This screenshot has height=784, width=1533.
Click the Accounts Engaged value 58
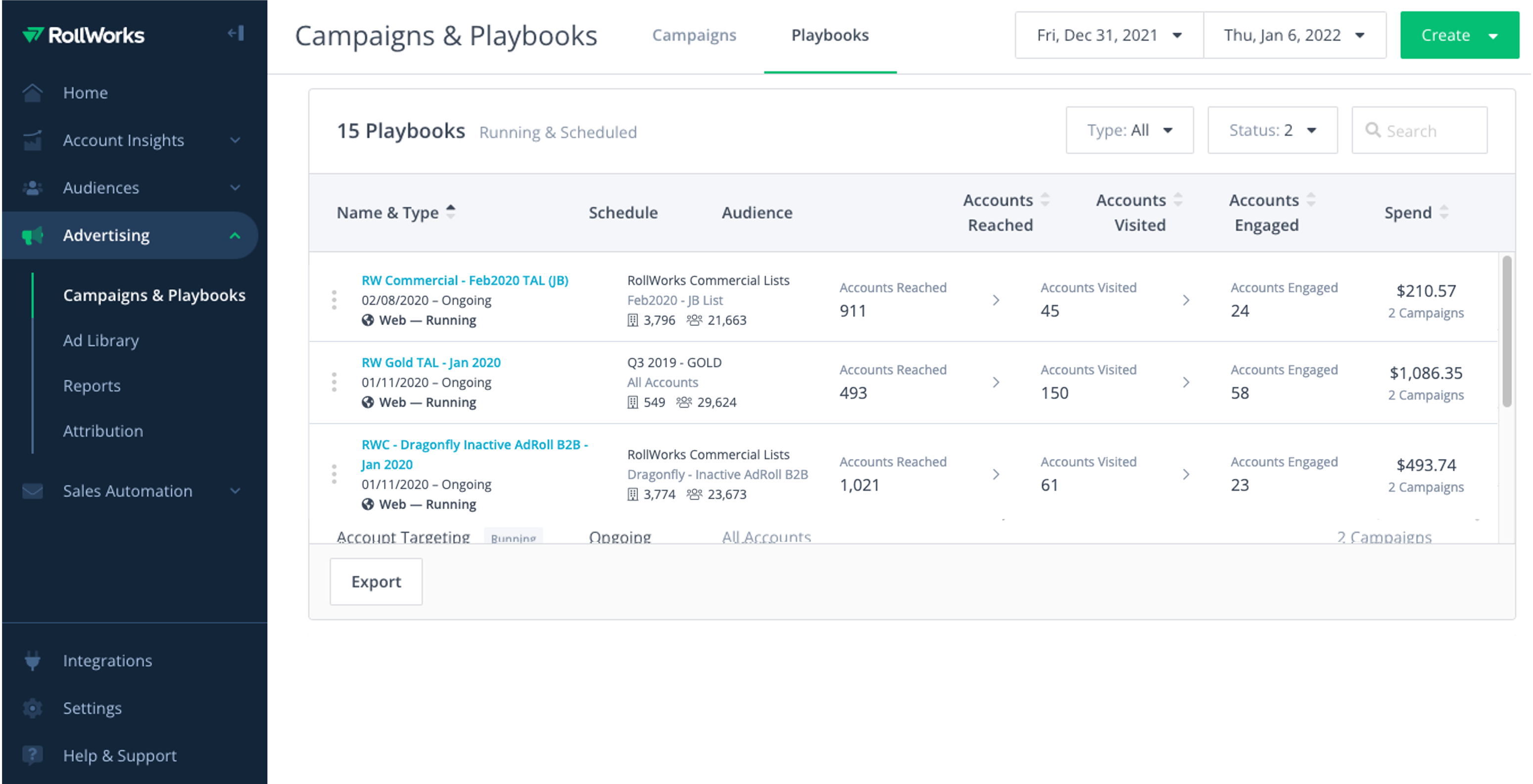[1240, 393]
